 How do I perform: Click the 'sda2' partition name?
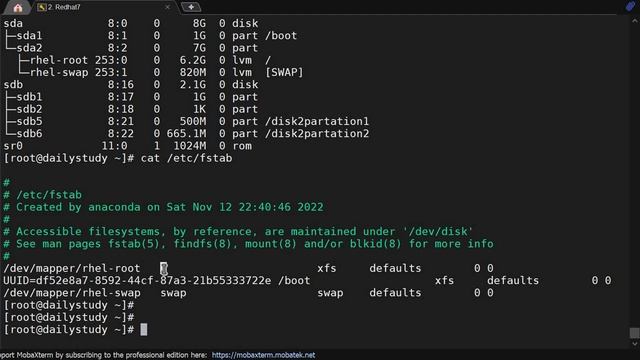pyautogui.click(x=29, y=48)
